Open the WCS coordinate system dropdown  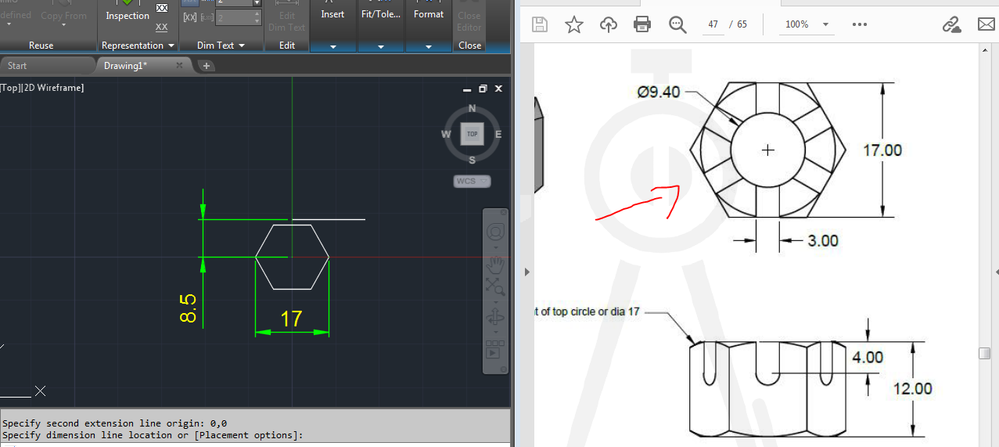[x=472, y=181]
